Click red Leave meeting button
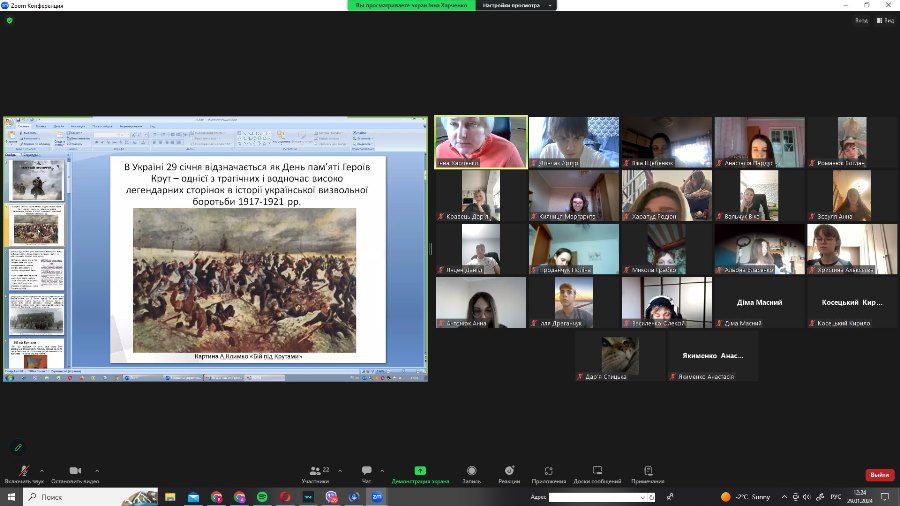 pos(879,474)
